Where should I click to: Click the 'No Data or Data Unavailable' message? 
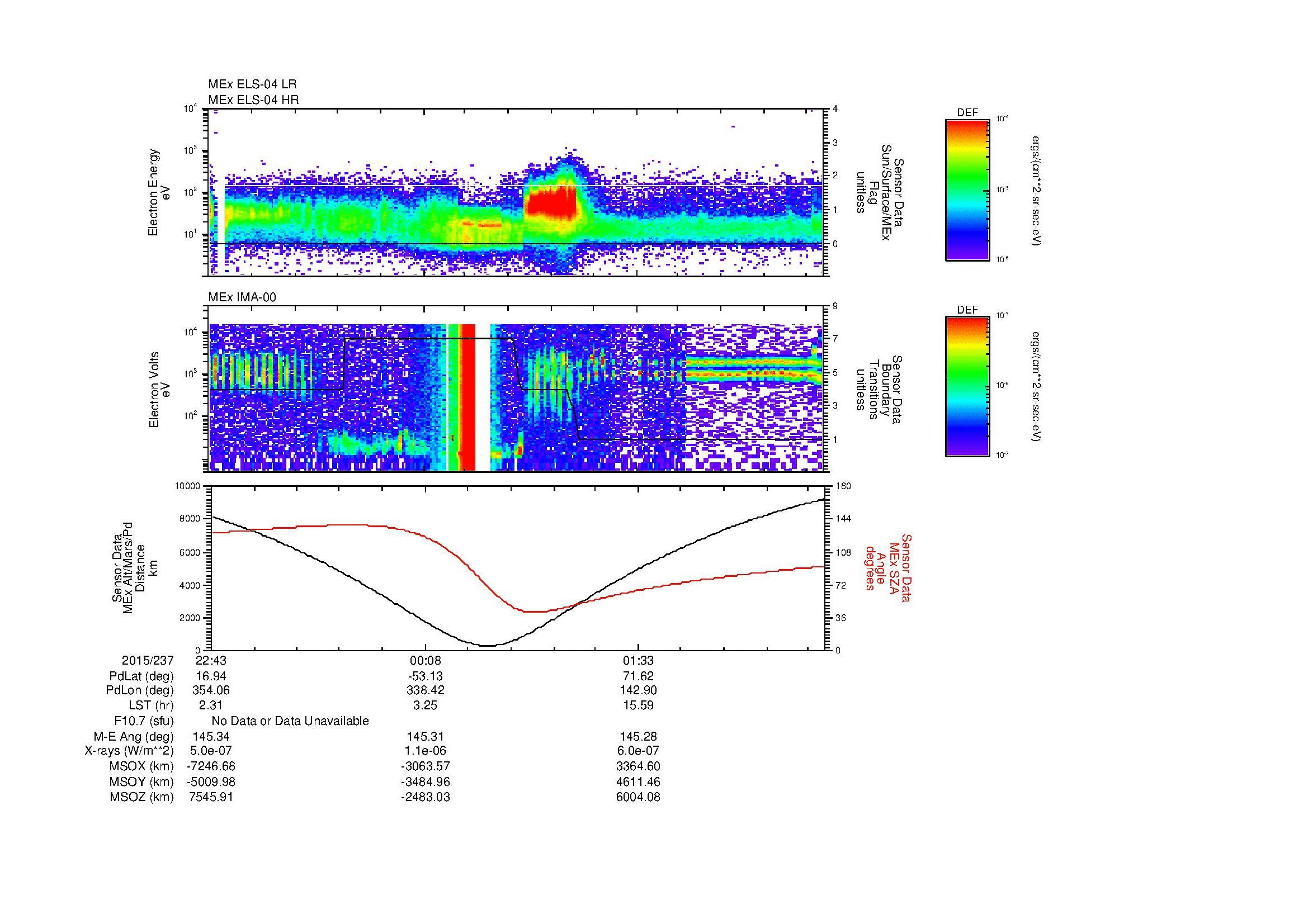point(290,721)
